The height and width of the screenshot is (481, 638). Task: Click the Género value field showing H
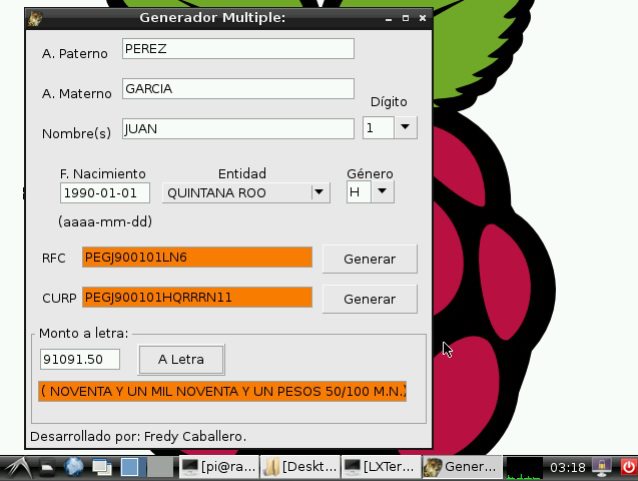(358, 192)
